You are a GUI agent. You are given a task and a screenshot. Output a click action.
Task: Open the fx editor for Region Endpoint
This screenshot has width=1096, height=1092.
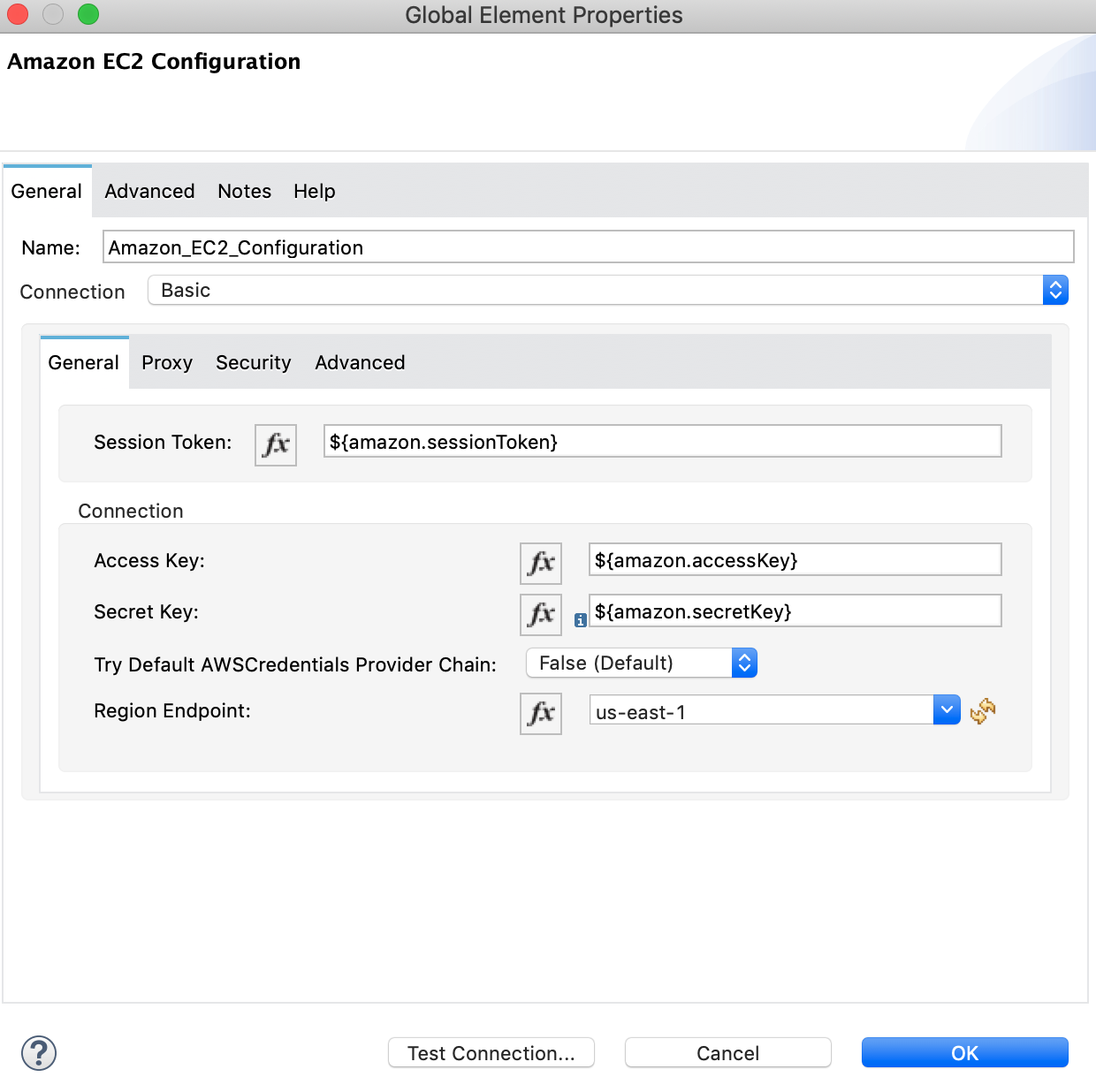click(540, 714)
